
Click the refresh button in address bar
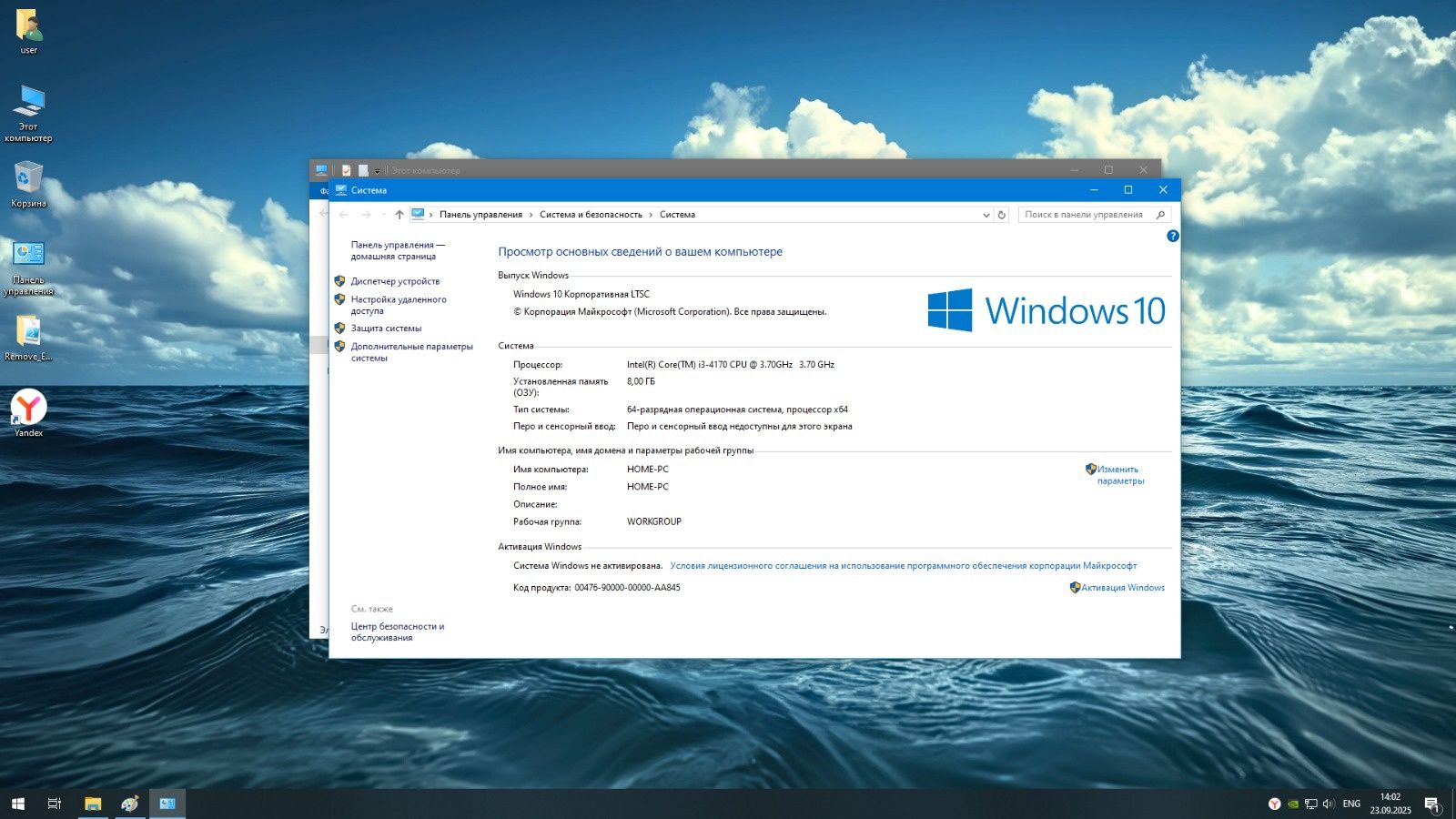[x=1002, y=215]
